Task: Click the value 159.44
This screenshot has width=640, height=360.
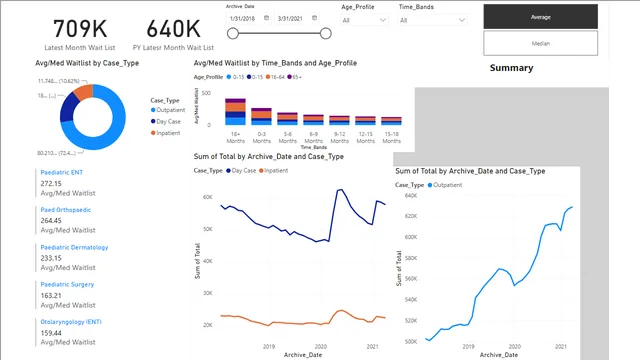Action: click(x=51, y=333)
